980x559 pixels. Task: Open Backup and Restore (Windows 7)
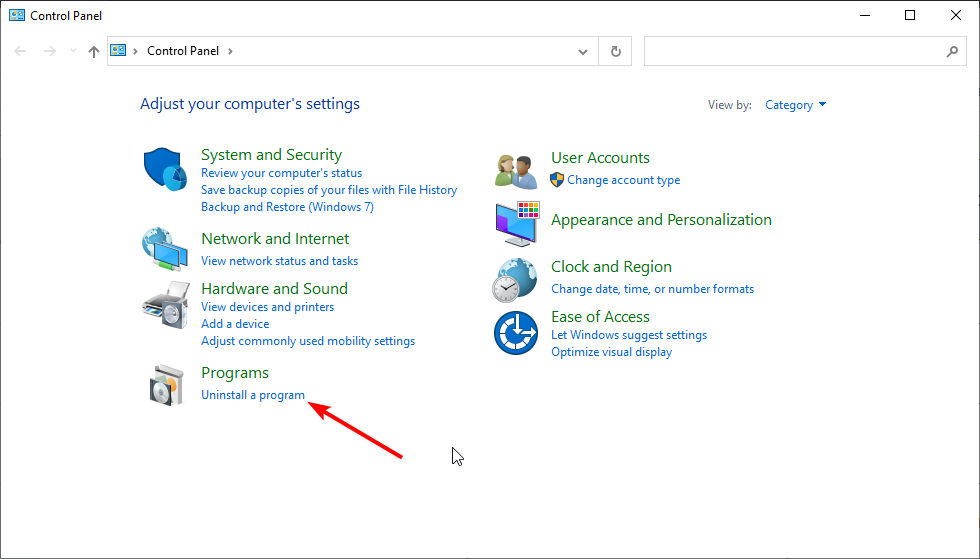[x=287, y=207]
